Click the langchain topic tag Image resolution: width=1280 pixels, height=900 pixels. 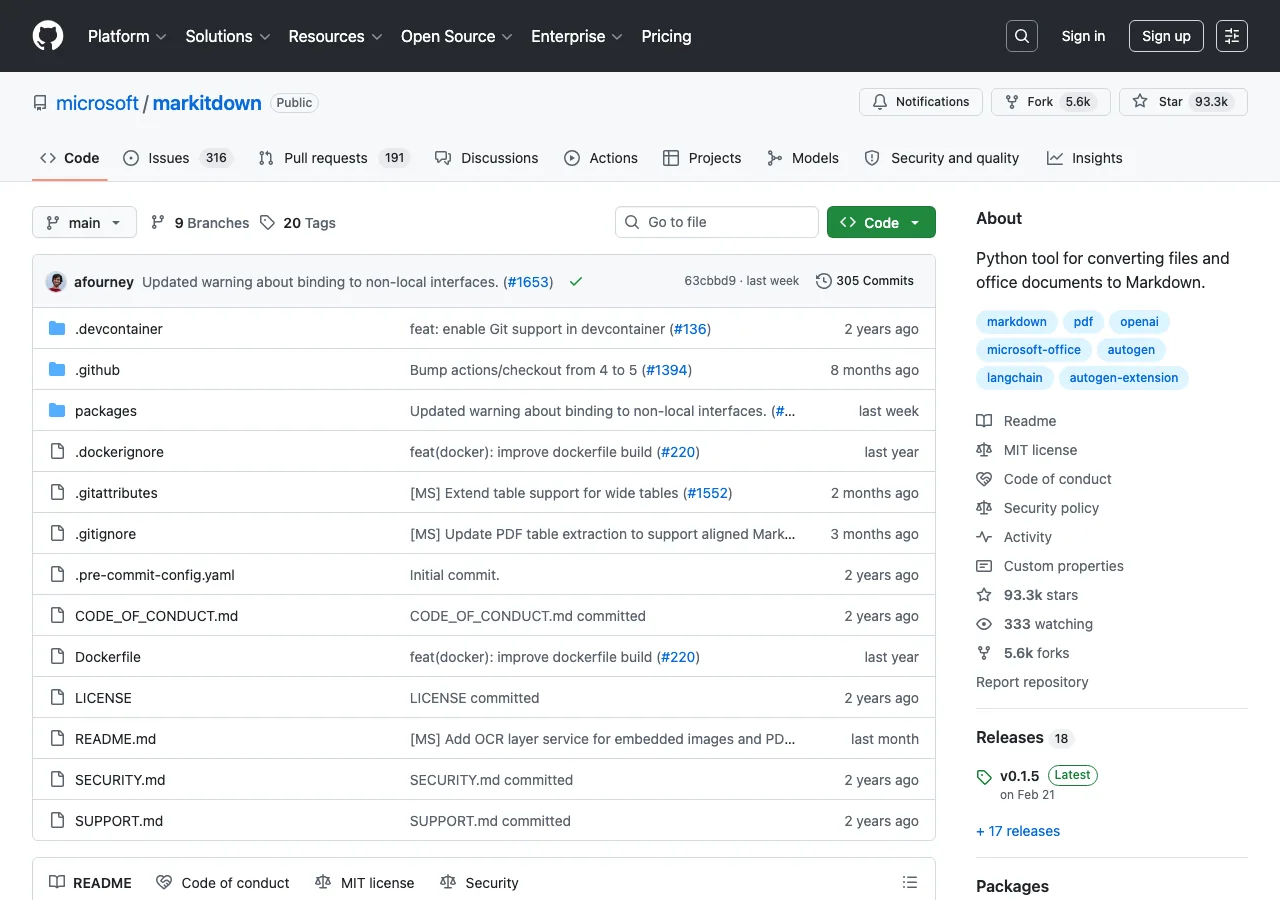click(x=1014, y=378)
